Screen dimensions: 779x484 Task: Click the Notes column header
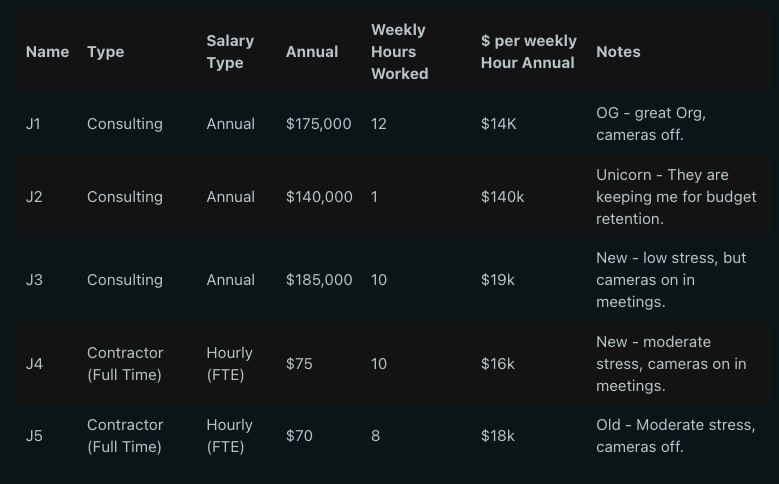coord(618,52)
